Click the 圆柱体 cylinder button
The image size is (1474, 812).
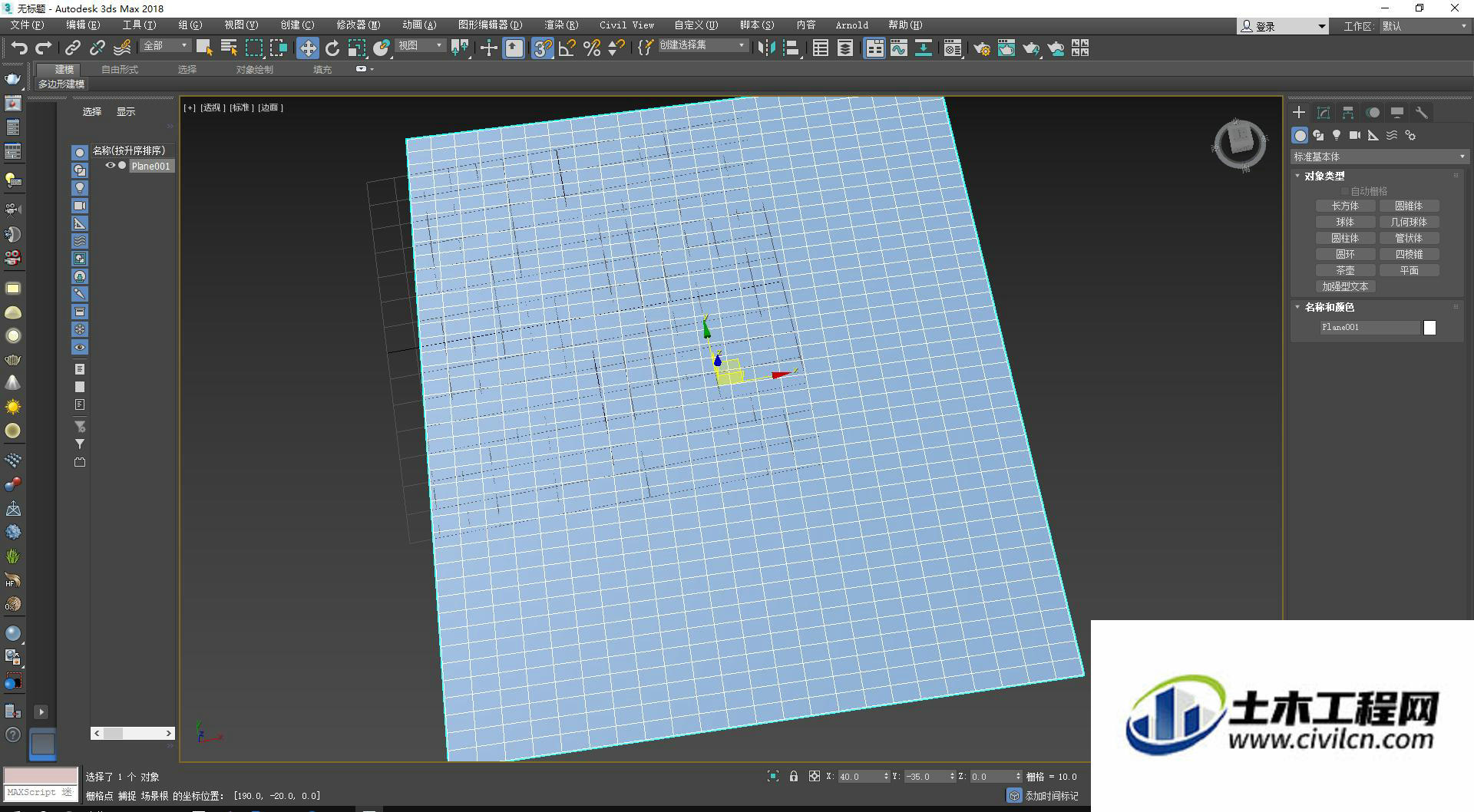tap(1345, 239)
